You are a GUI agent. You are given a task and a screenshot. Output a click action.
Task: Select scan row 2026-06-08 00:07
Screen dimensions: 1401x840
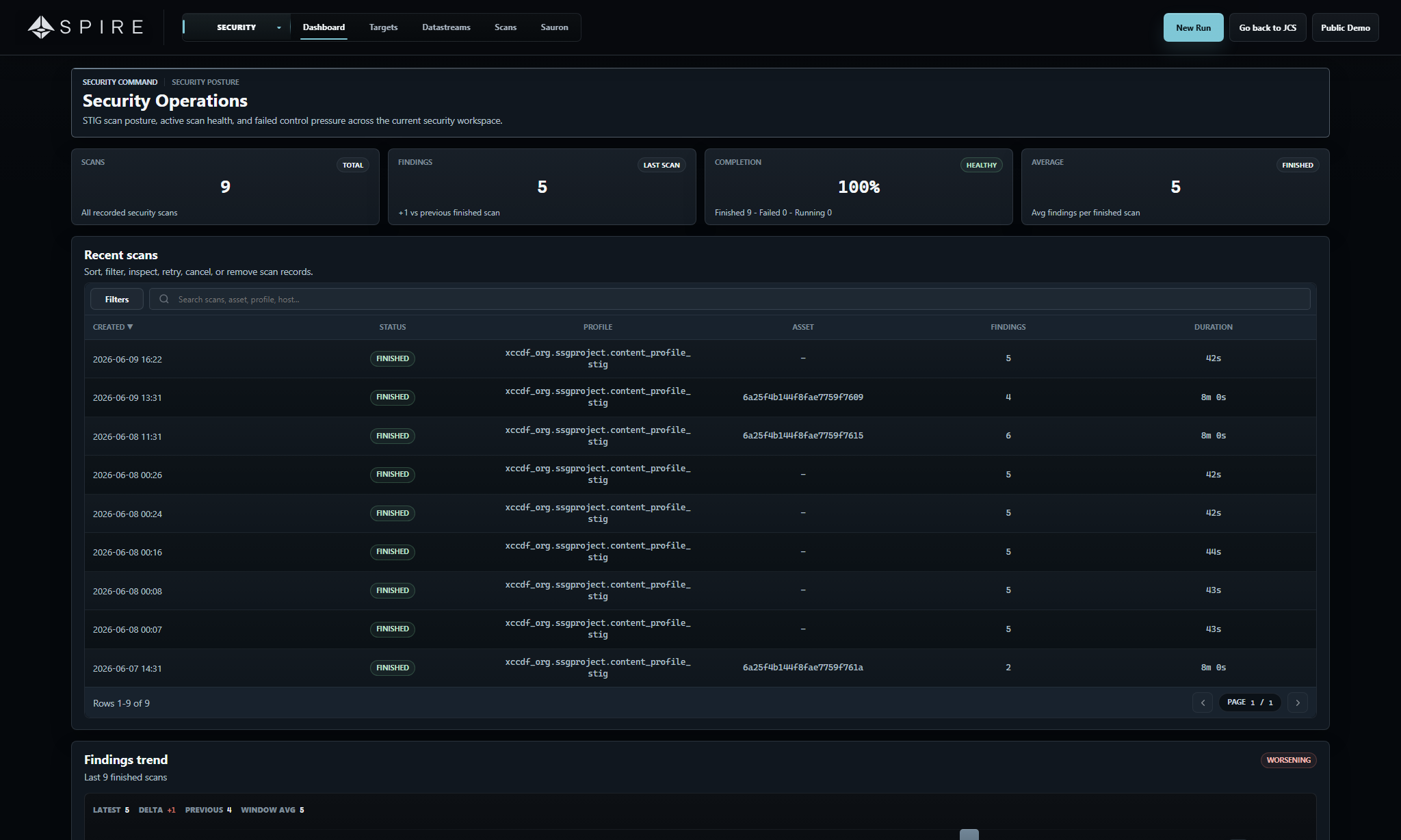pyautogui.click(x=700, y=629)
